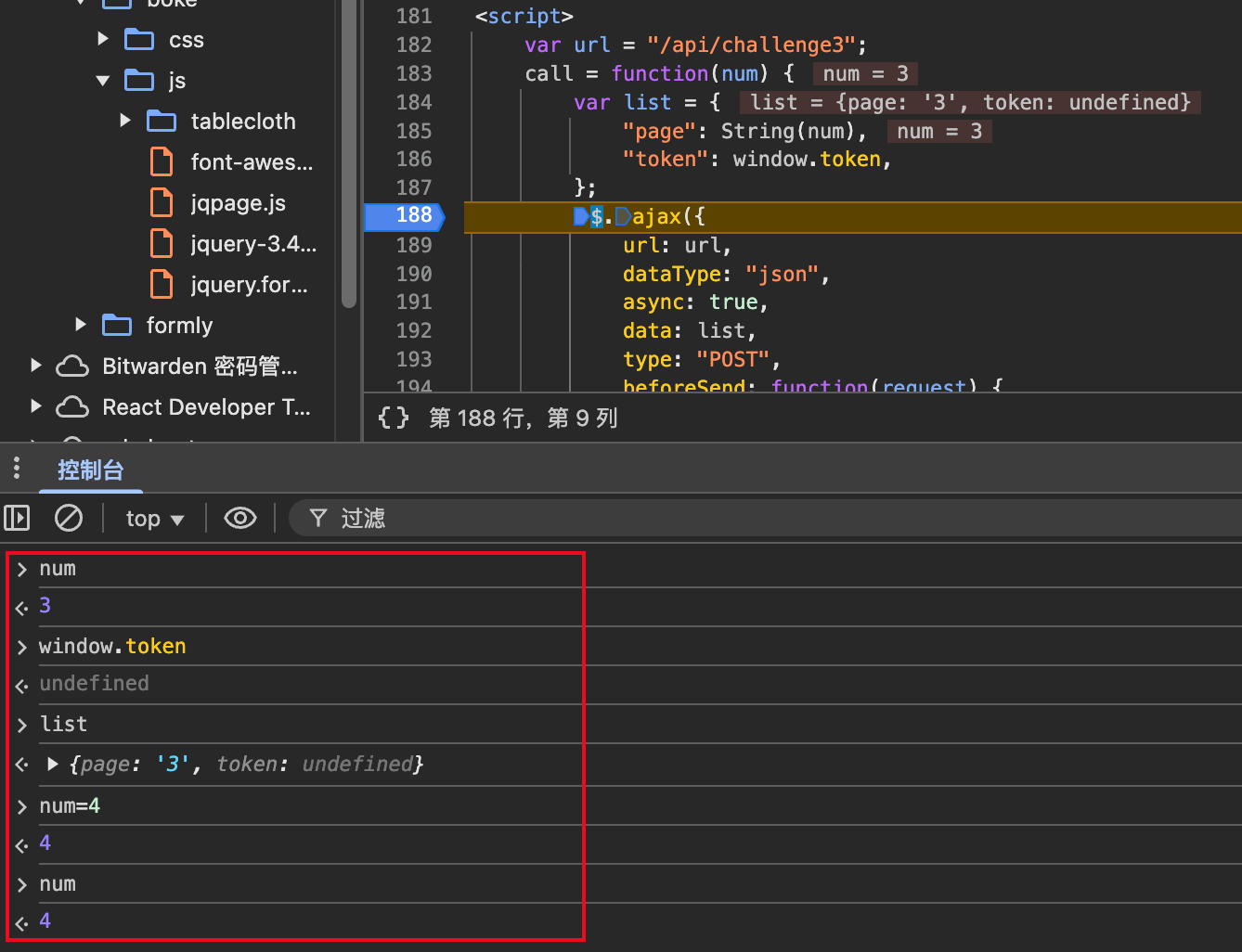Toggle breakpoint on line 188
Viewport: 1242px width, 952px height.
coord(413,216)
